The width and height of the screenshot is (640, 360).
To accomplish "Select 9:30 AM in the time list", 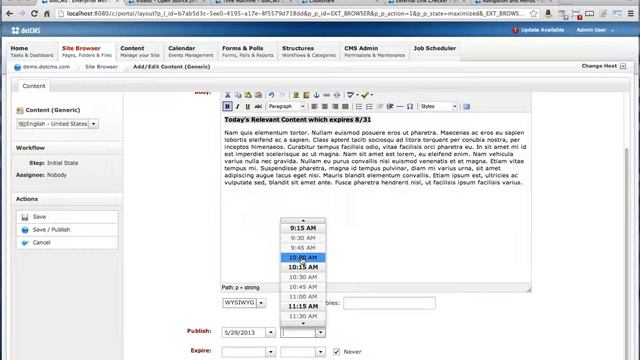I will point(303,238).
